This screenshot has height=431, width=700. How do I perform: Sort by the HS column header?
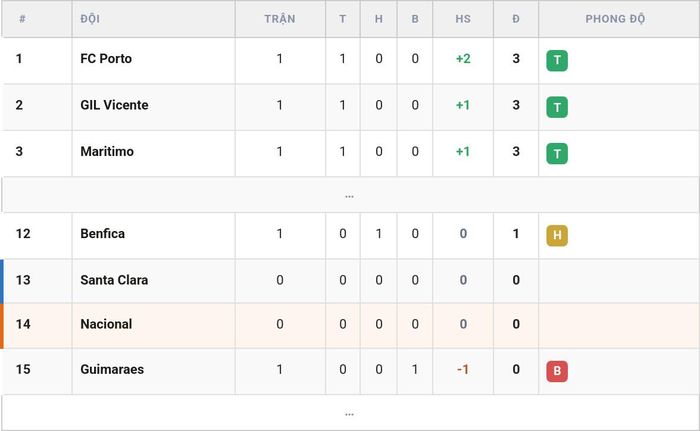pyautogui.click(x=463, y=19)
